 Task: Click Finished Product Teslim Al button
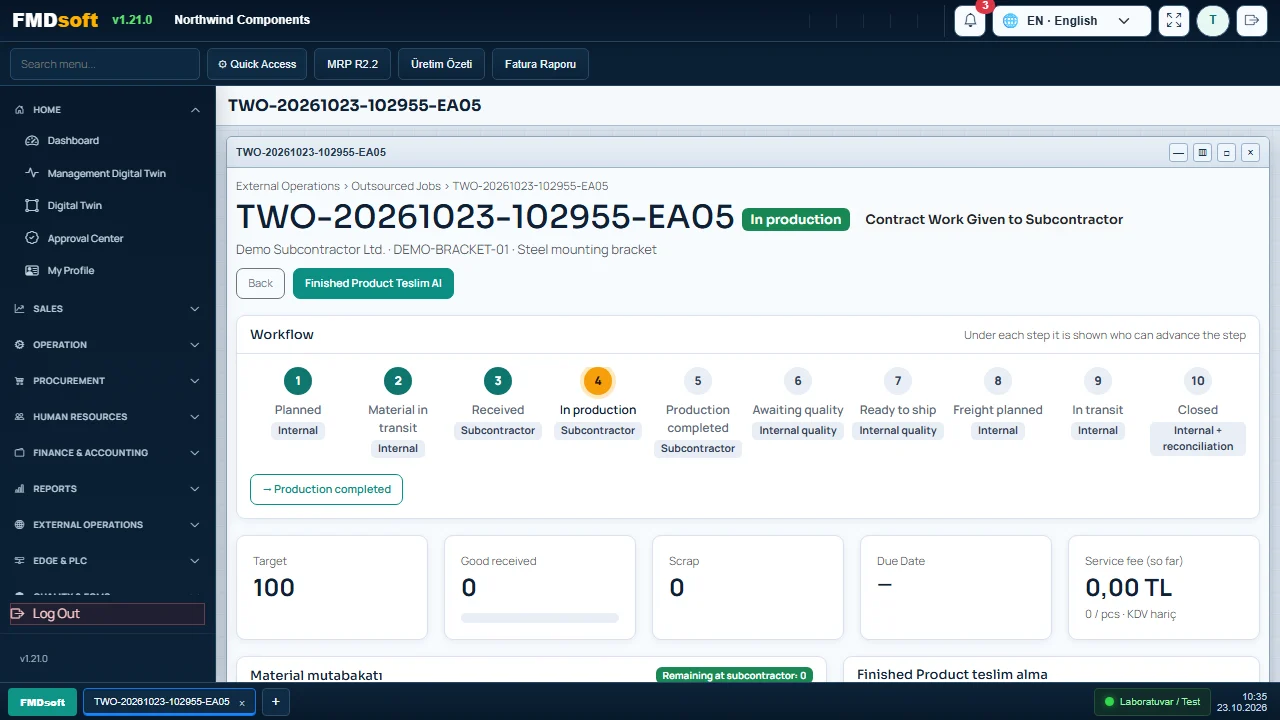[x=373, y=283]
